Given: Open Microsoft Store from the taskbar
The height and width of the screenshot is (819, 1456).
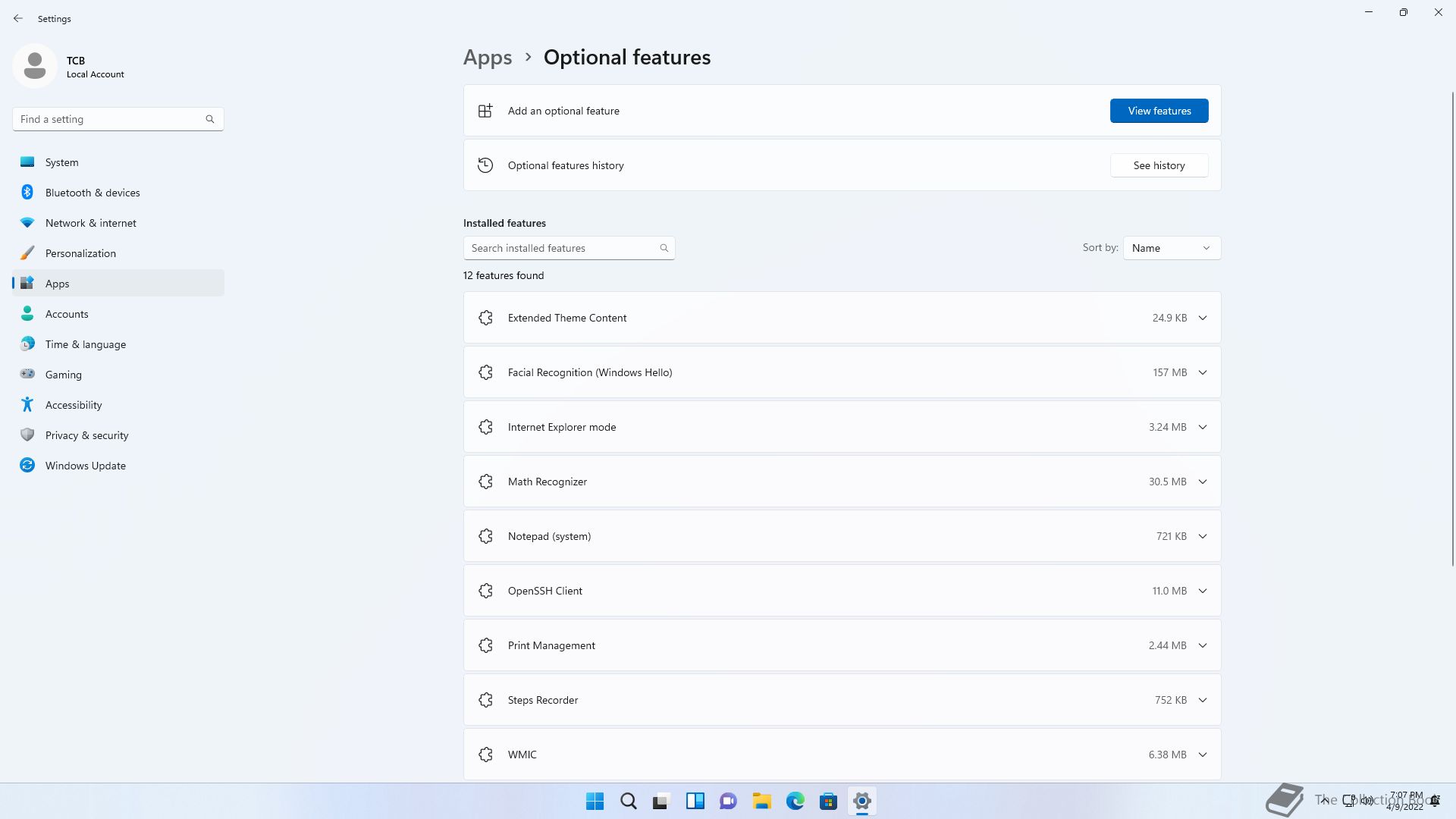Looking at the screenshot, I should 829,801.
